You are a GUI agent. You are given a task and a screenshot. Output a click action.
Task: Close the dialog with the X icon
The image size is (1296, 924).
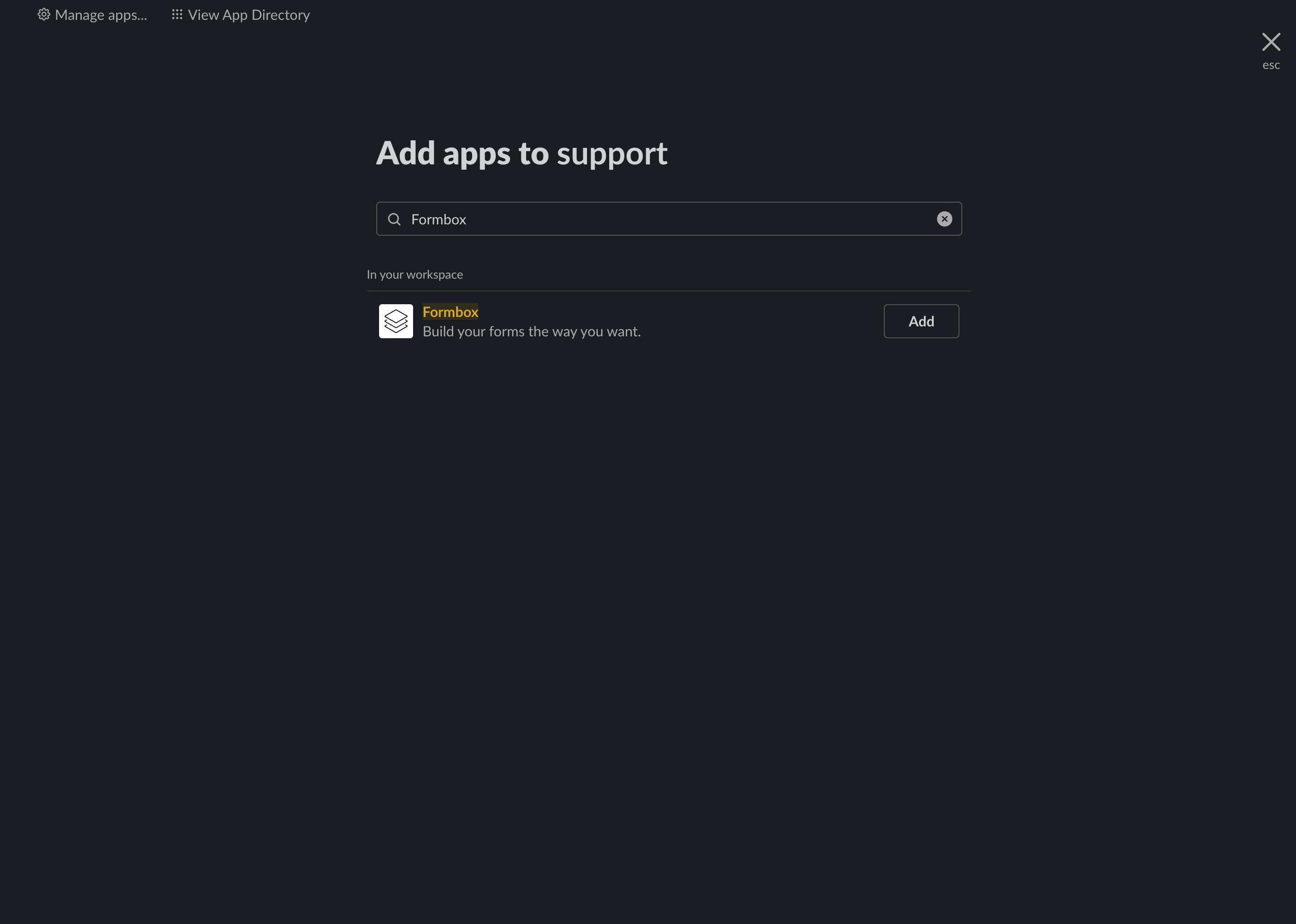[x=1270, y=42]
